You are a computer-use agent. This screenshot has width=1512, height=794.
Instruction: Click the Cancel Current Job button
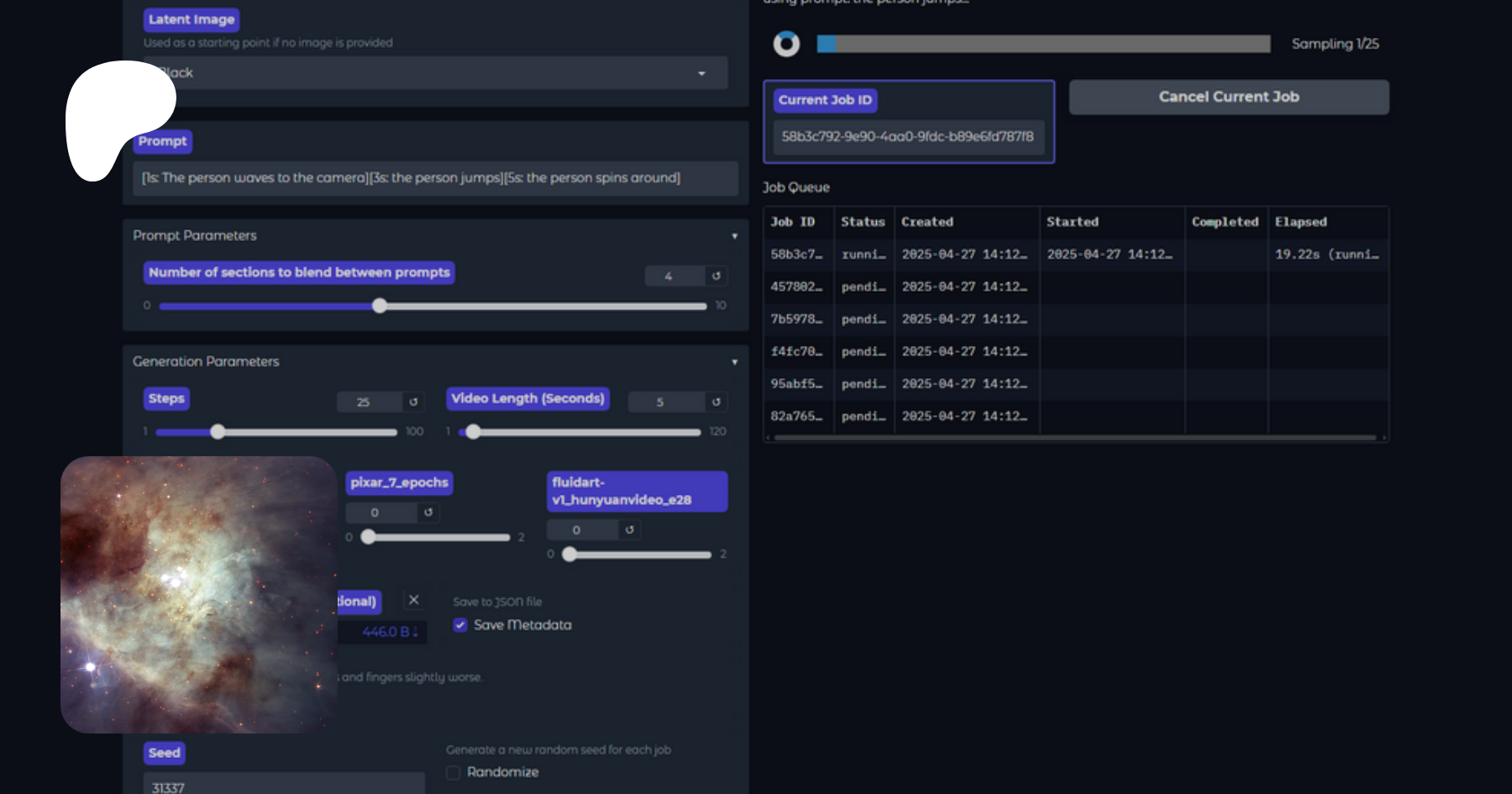point(1228,97)
